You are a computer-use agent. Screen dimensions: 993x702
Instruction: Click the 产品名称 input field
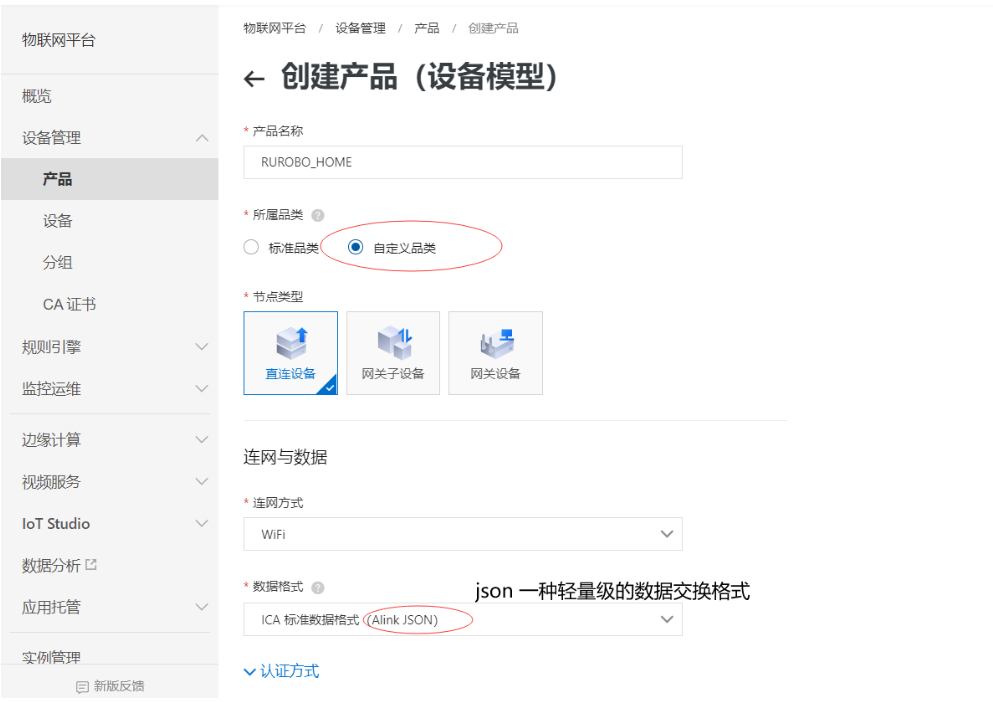463,162
